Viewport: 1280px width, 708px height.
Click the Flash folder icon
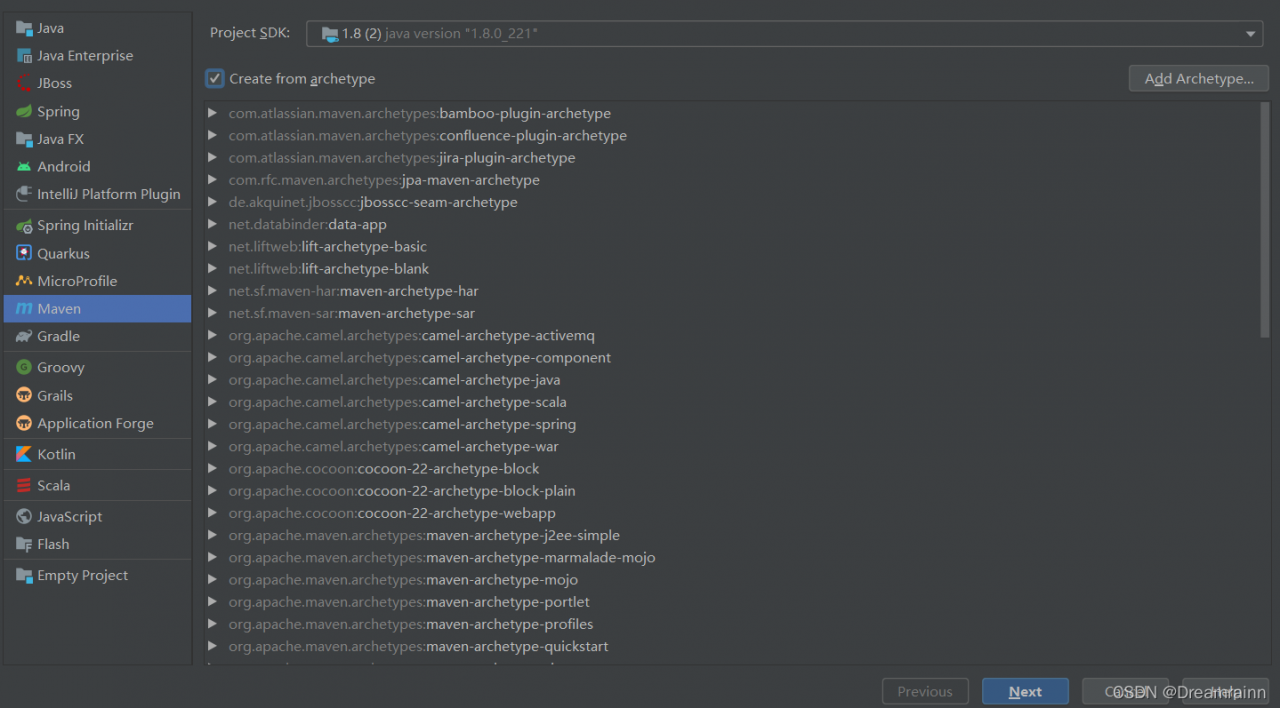(24, 544)
